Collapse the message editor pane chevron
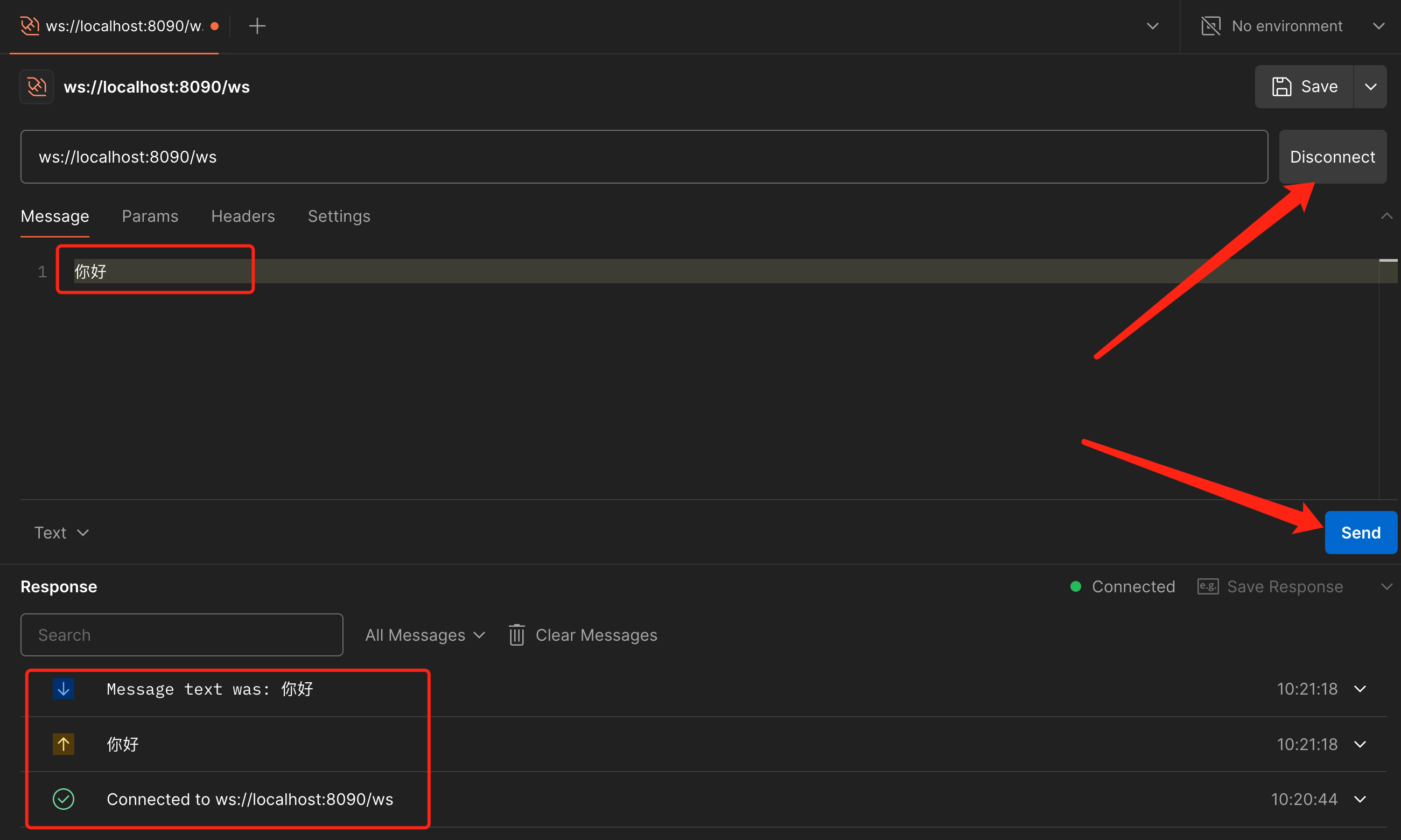The width and height of the screenshot is (1401, 840). click(x=1386, y=216)
